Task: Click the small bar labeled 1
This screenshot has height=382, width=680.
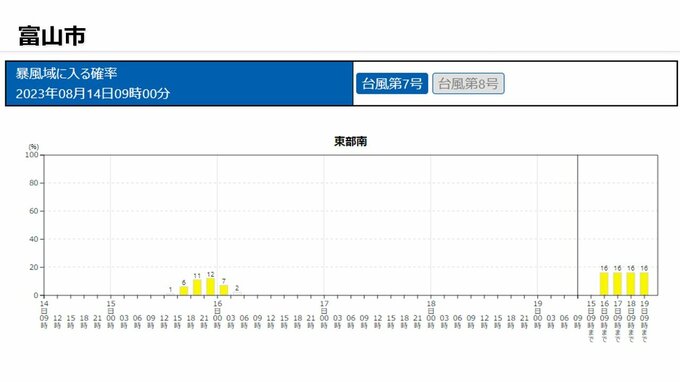Action: coord(170,294)
